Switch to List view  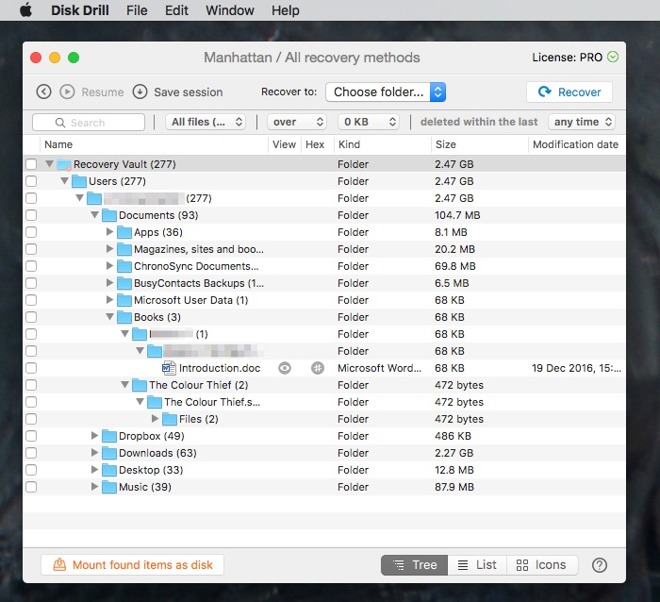click(x=477, y=565)
